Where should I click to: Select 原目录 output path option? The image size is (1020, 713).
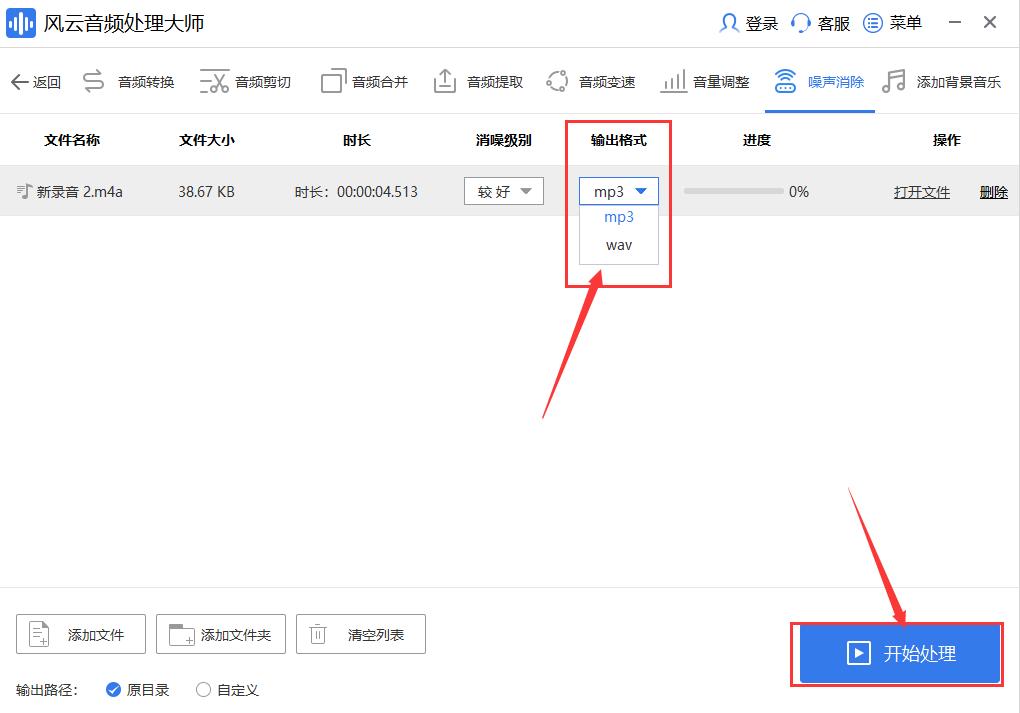click(137, 690)
